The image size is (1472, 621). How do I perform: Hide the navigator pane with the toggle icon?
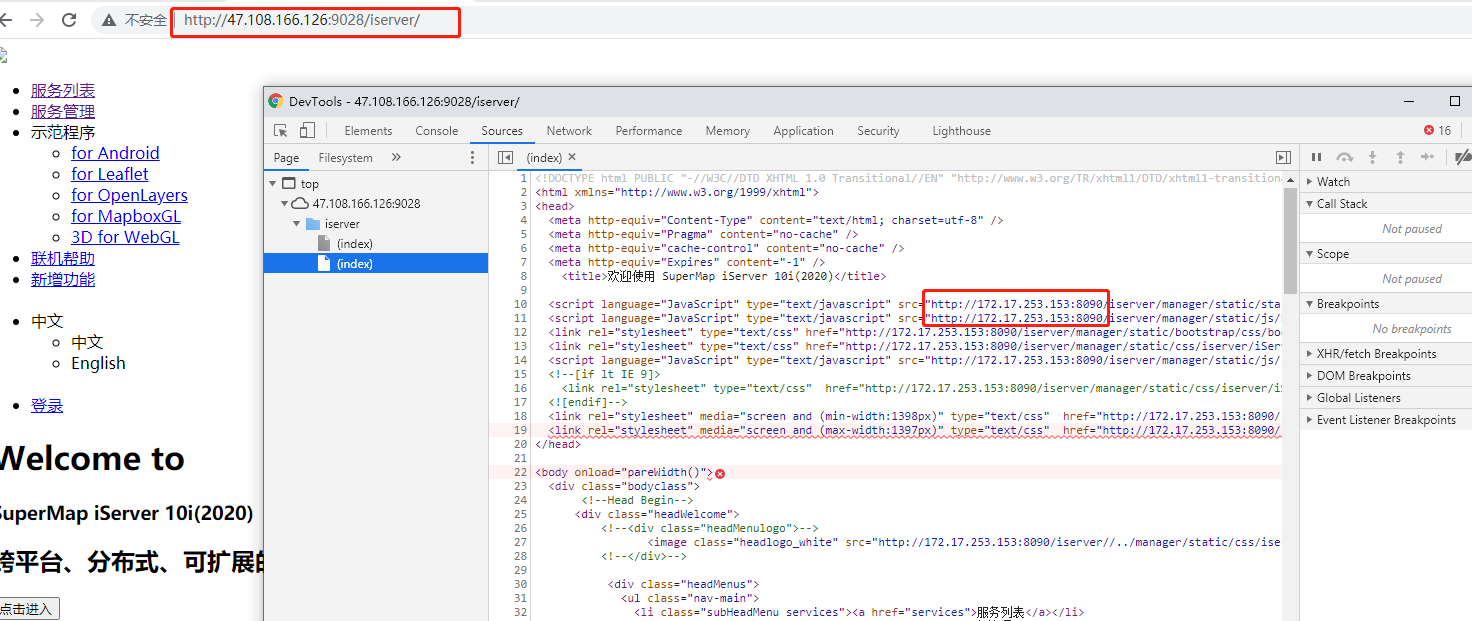pyautogui.click(x=505, y=157)
